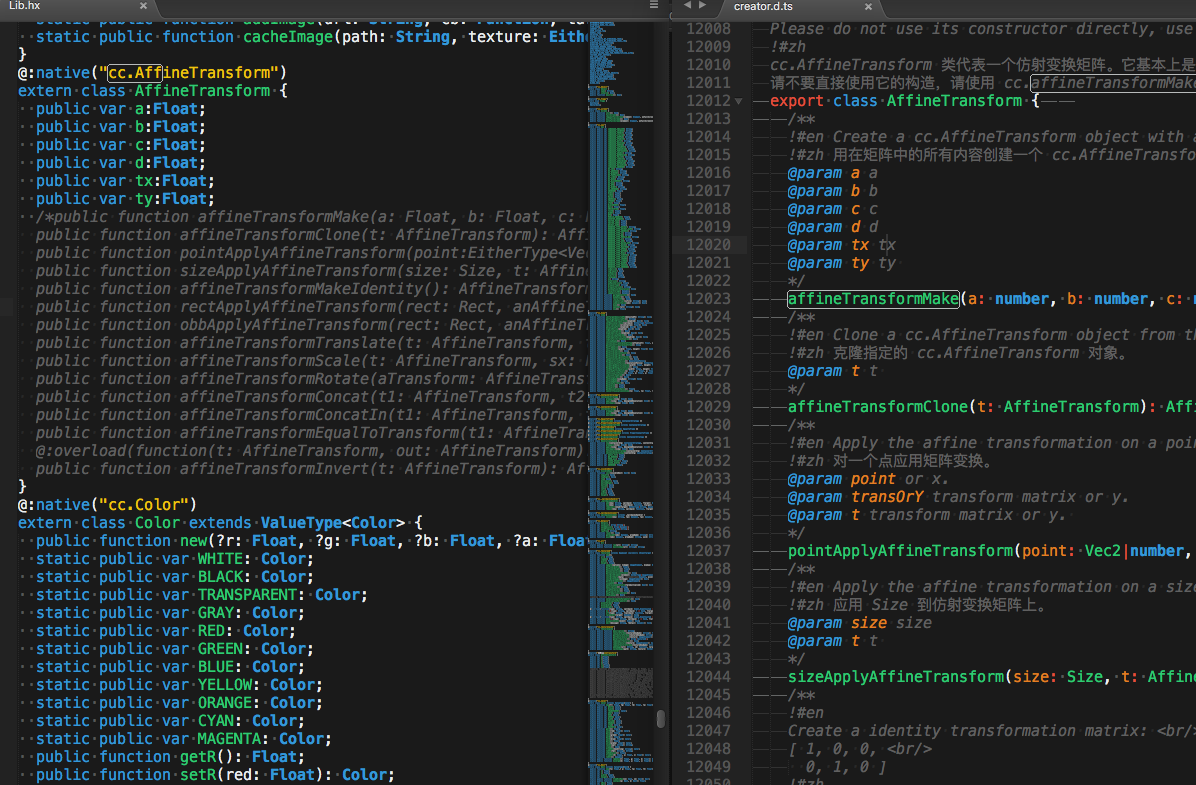Screen dimensions: 1196x785
Task: Click line number 12029 in gutter
Action: (708, 407)
